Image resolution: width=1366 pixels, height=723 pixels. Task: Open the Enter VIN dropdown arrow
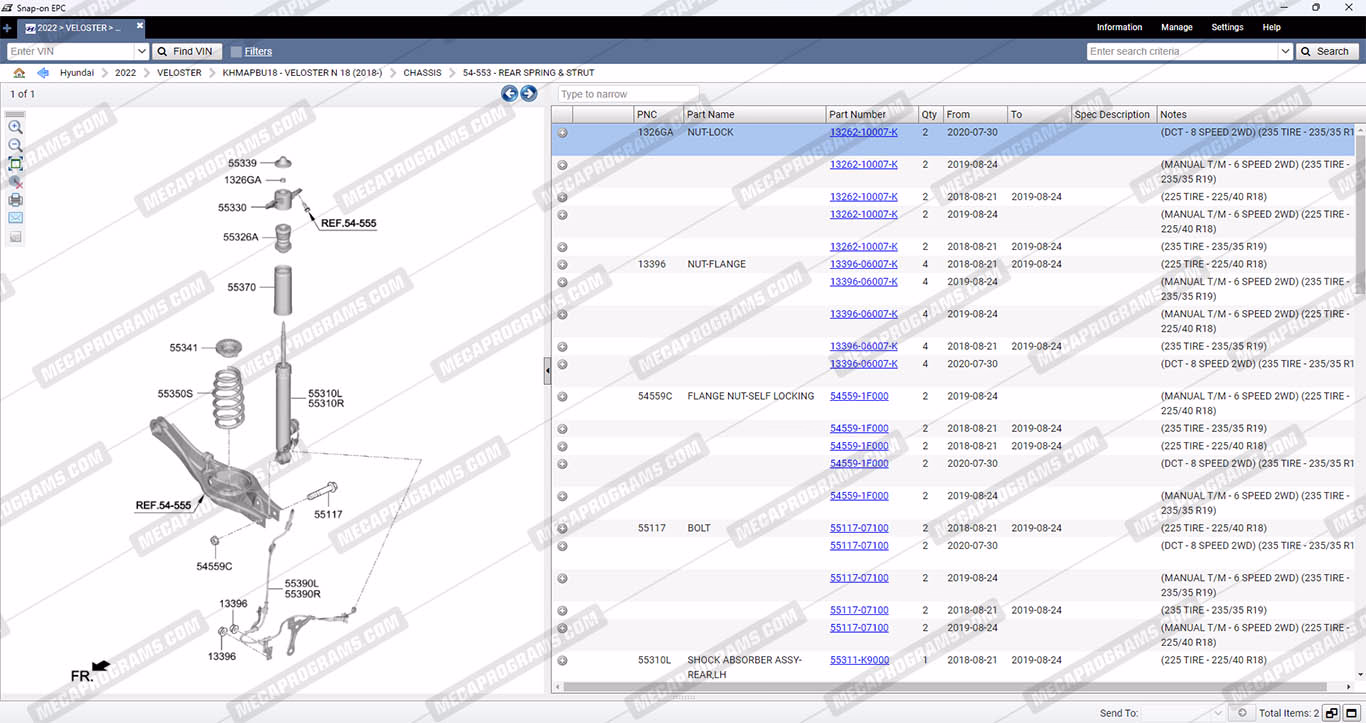pos(141,52)
